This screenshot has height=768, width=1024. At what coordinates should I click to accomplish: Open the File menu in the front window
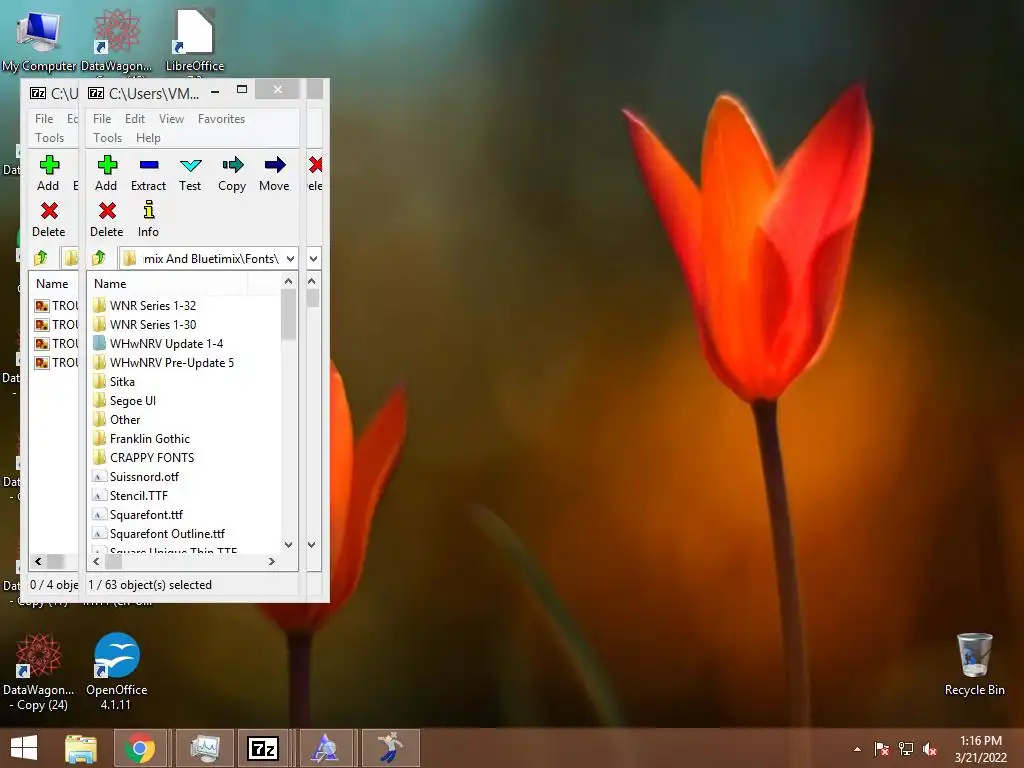[102, 119]
